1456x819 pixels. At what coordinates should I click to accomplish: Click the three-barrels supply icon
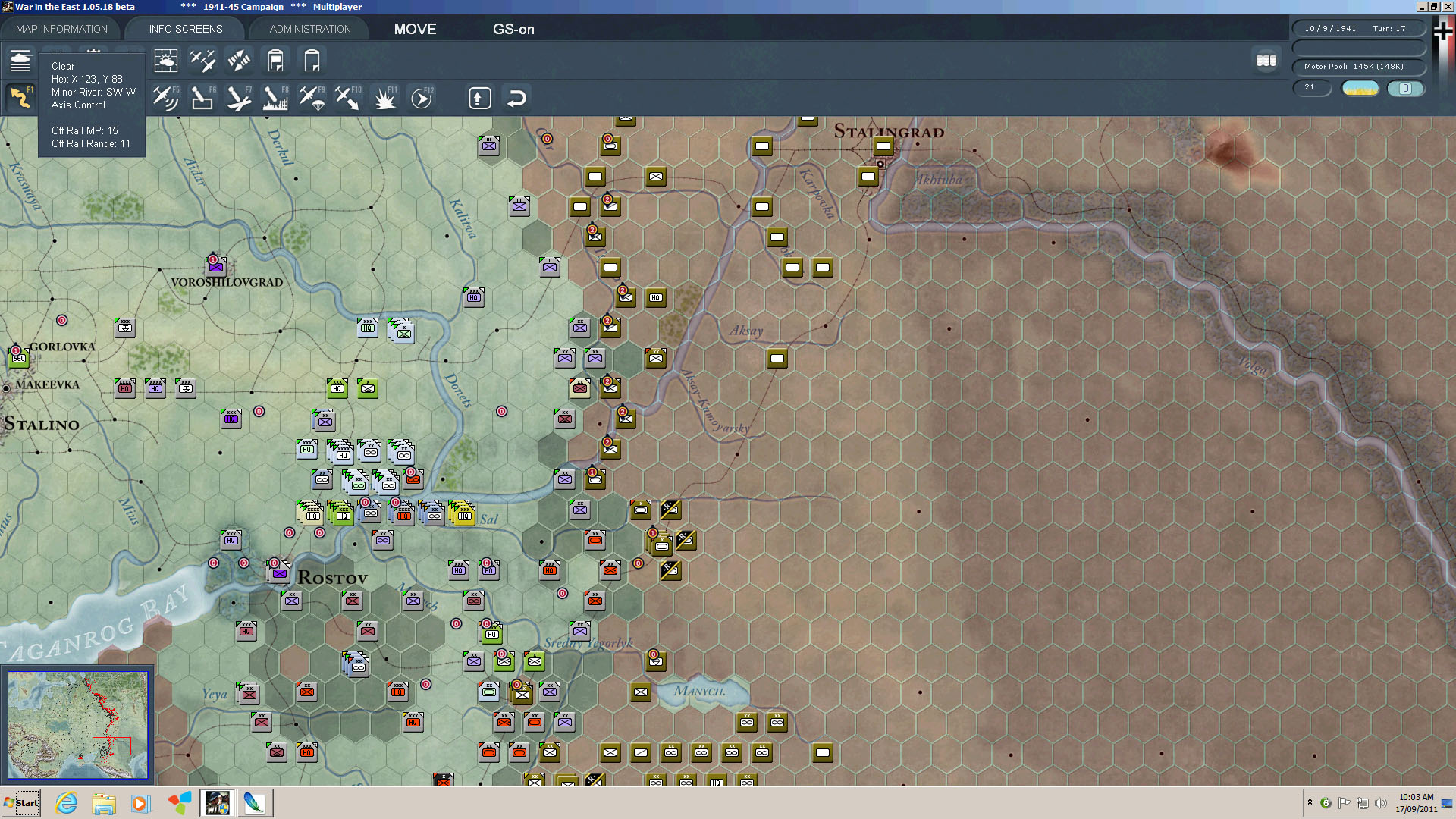tap(1266, 60)
